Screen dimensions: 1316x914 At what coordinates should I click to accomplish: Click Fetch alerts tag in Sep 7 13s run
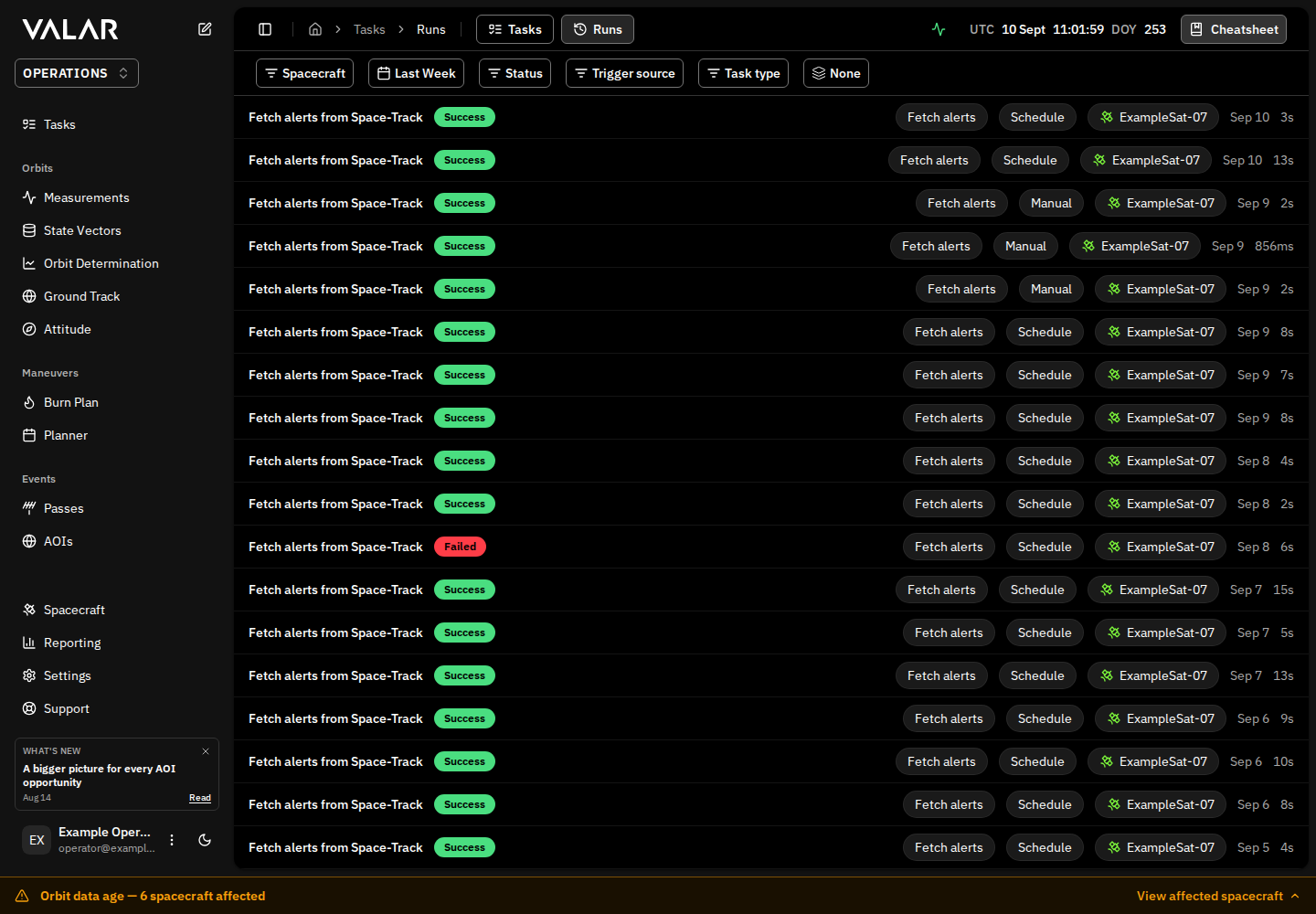tap(941, 675)
